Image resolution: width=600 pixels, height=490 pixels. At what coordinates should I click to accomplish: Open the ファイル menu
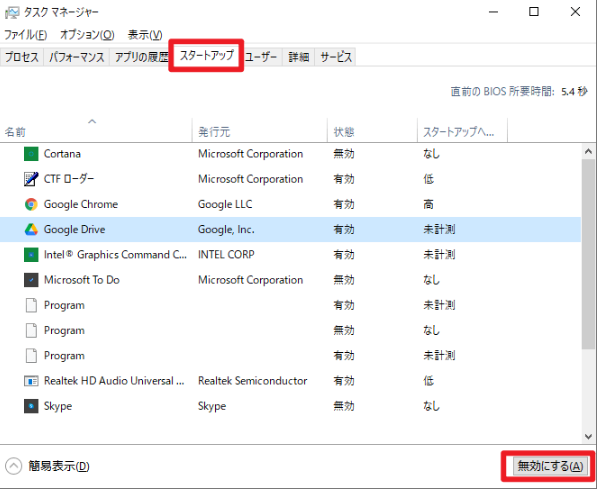click(x=26, y=35)
